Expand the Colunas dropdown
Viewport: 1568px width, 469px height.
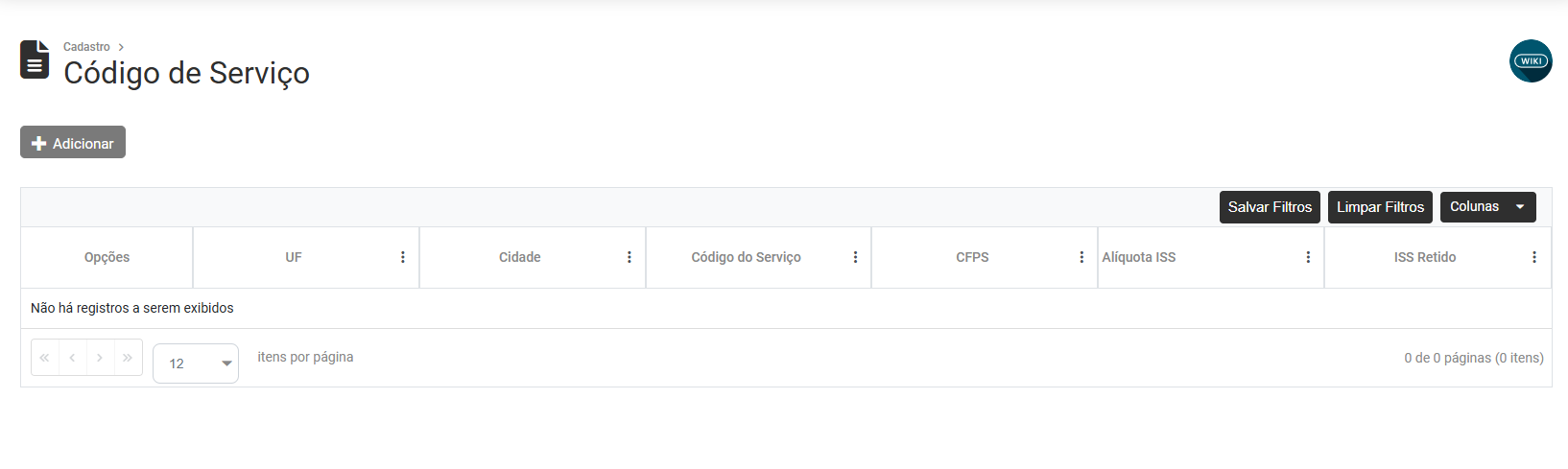pyautogui.click(x=1487, y=207)
